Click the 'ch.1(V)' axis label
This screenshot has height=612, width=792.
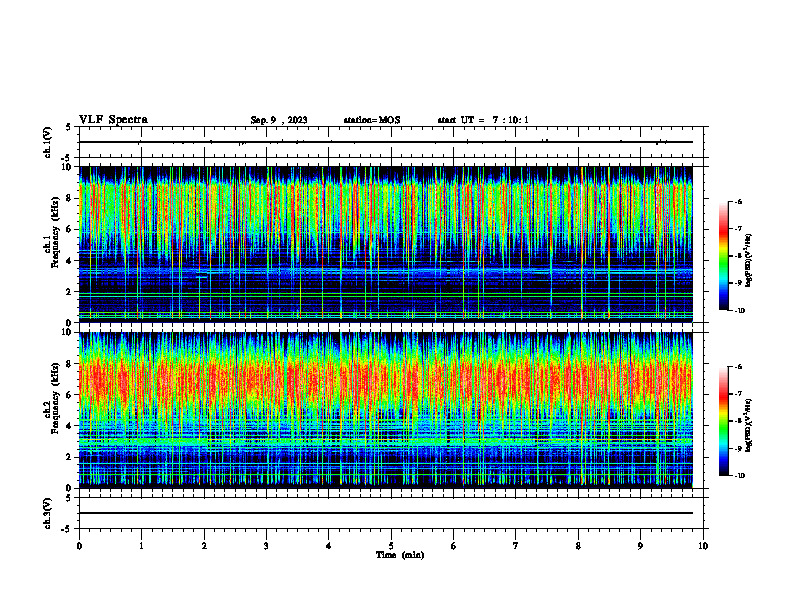[x=48, y=142]
